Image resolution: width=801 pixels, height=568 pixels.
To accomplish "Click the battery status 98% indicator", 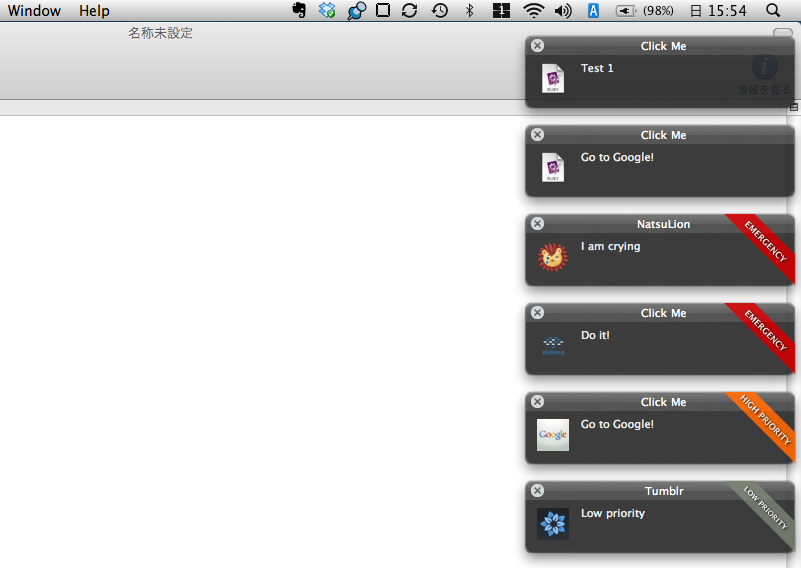I will (645, 11).
